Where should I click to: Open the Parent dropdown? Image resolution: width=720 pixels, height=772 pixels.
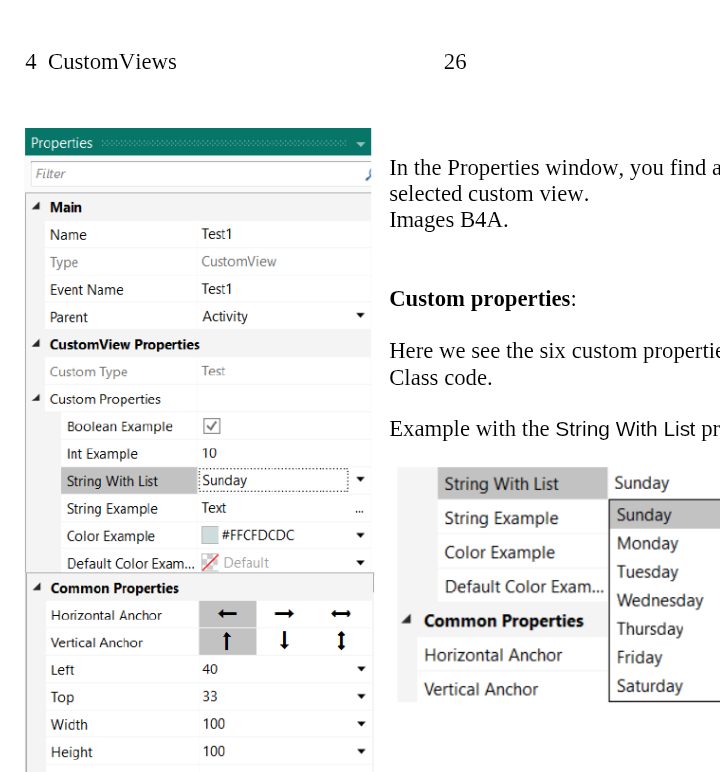tap(360, 316)
